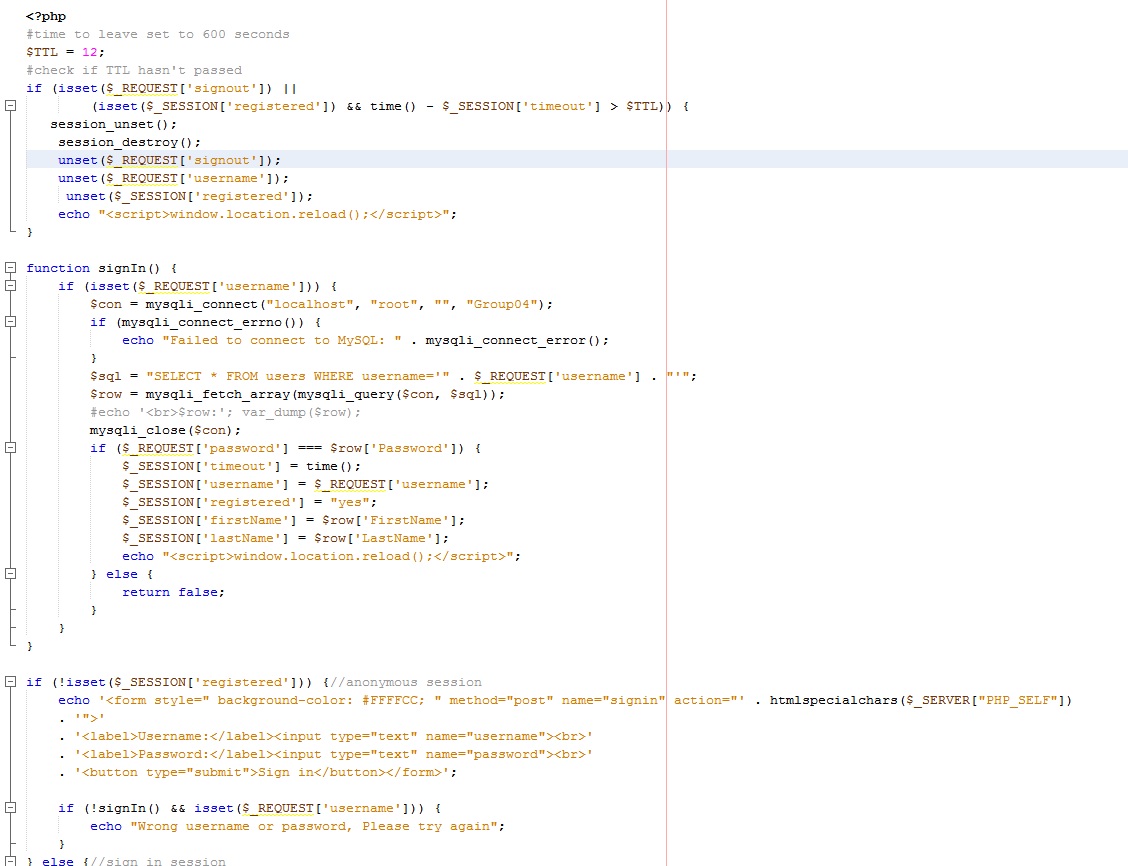Fold the if !signIn() block
The width and height of the screenshot is (1128, 866).
pos(10,808)
